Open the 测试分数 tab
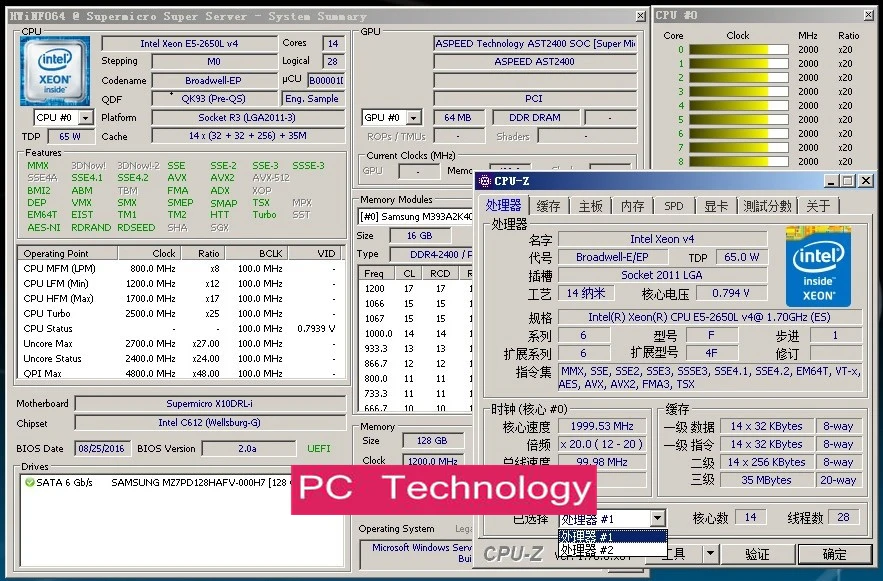Image resolution: width=883 pixels, height=581 pixels. click(767, 206)
